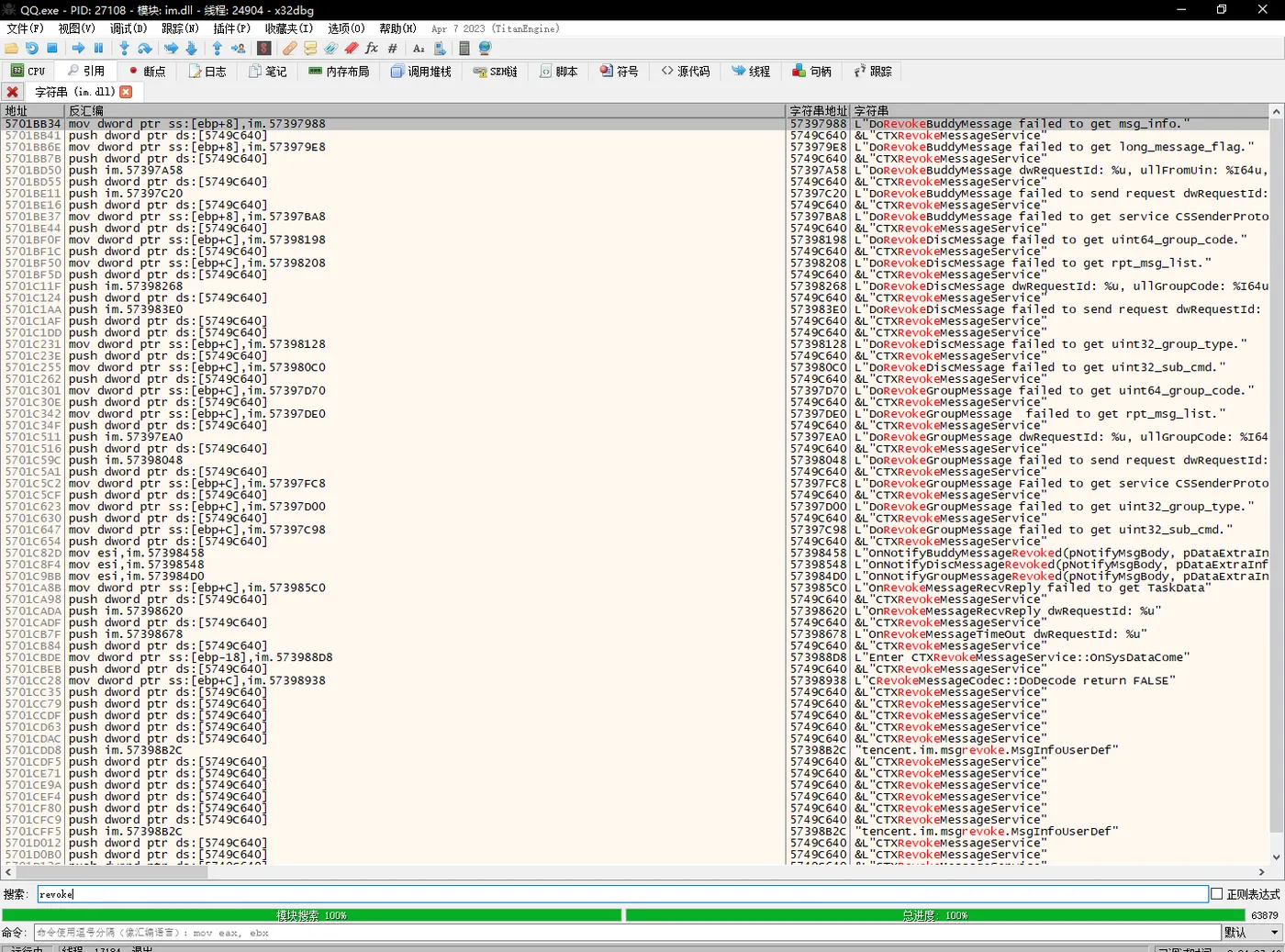Open the 调用堆栈 call stack tab
Viewport: 1285px width, 952px height.
pyautogui.click(x=420, y=71)
